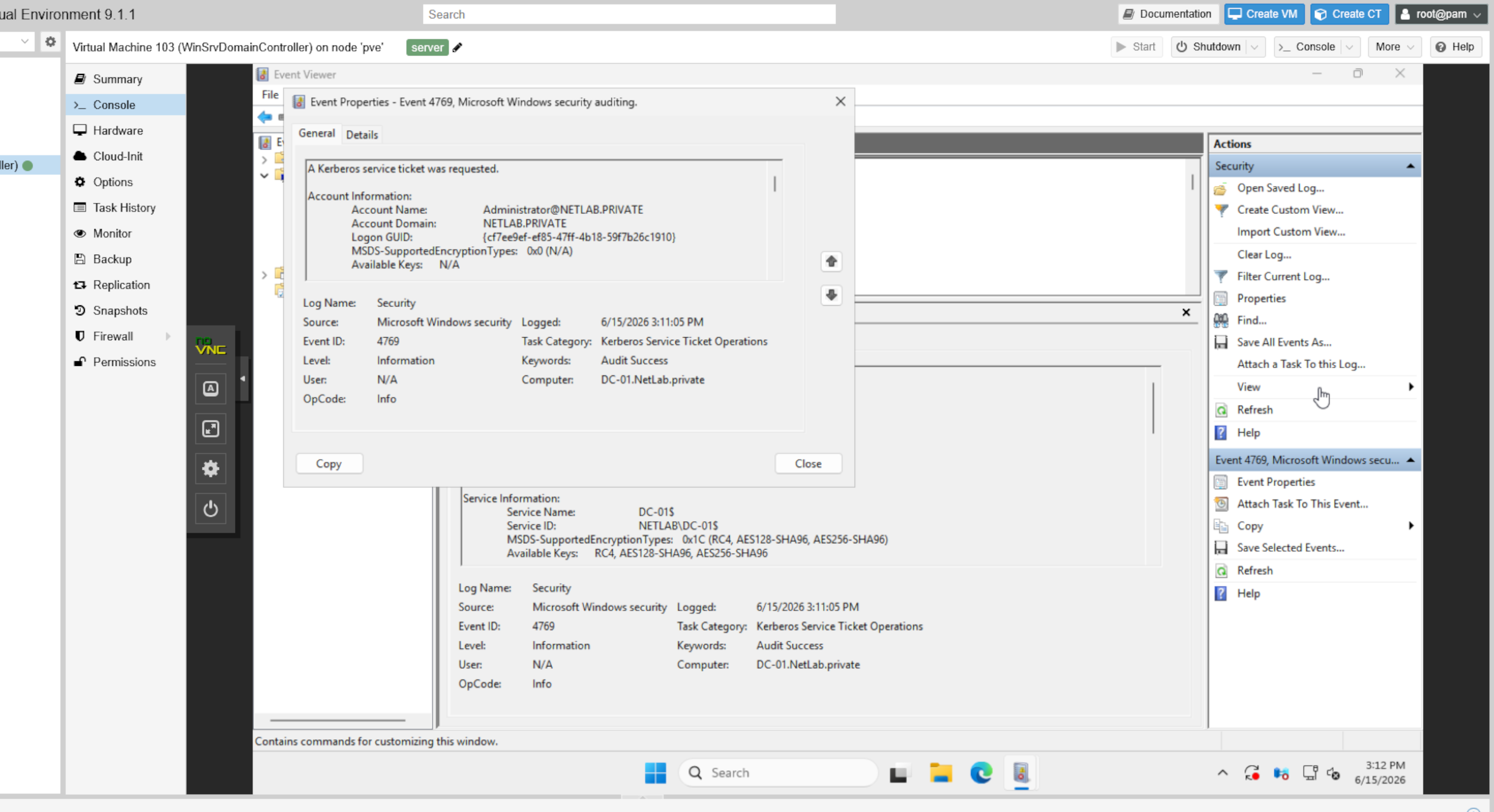Open Find in Actions pane
1494x812 pixels.
click(1251, 320)
